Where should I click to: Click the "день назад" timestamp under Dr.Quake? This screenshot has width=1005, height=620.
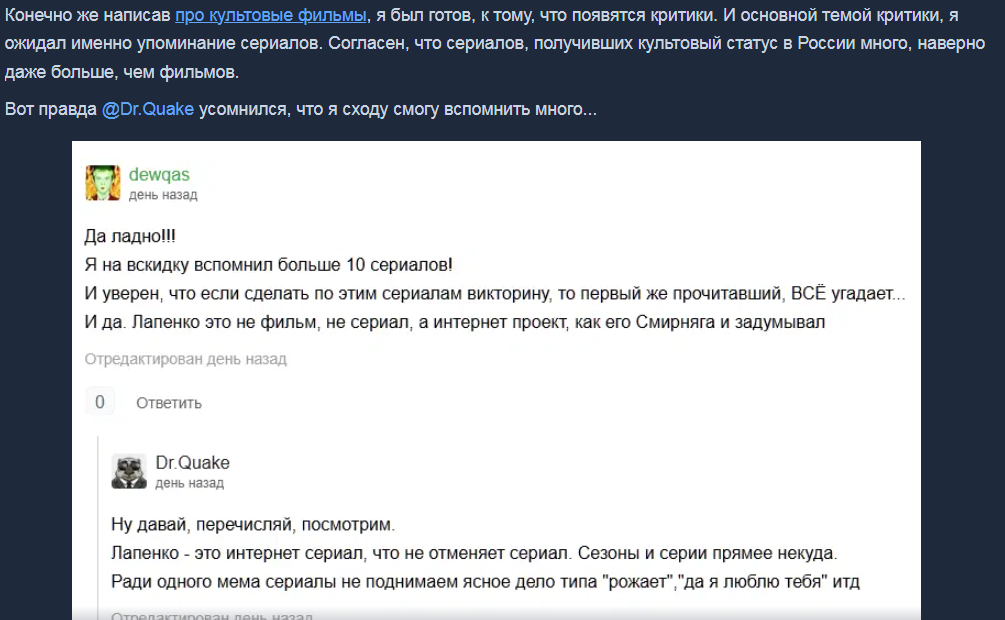(189, 483)
